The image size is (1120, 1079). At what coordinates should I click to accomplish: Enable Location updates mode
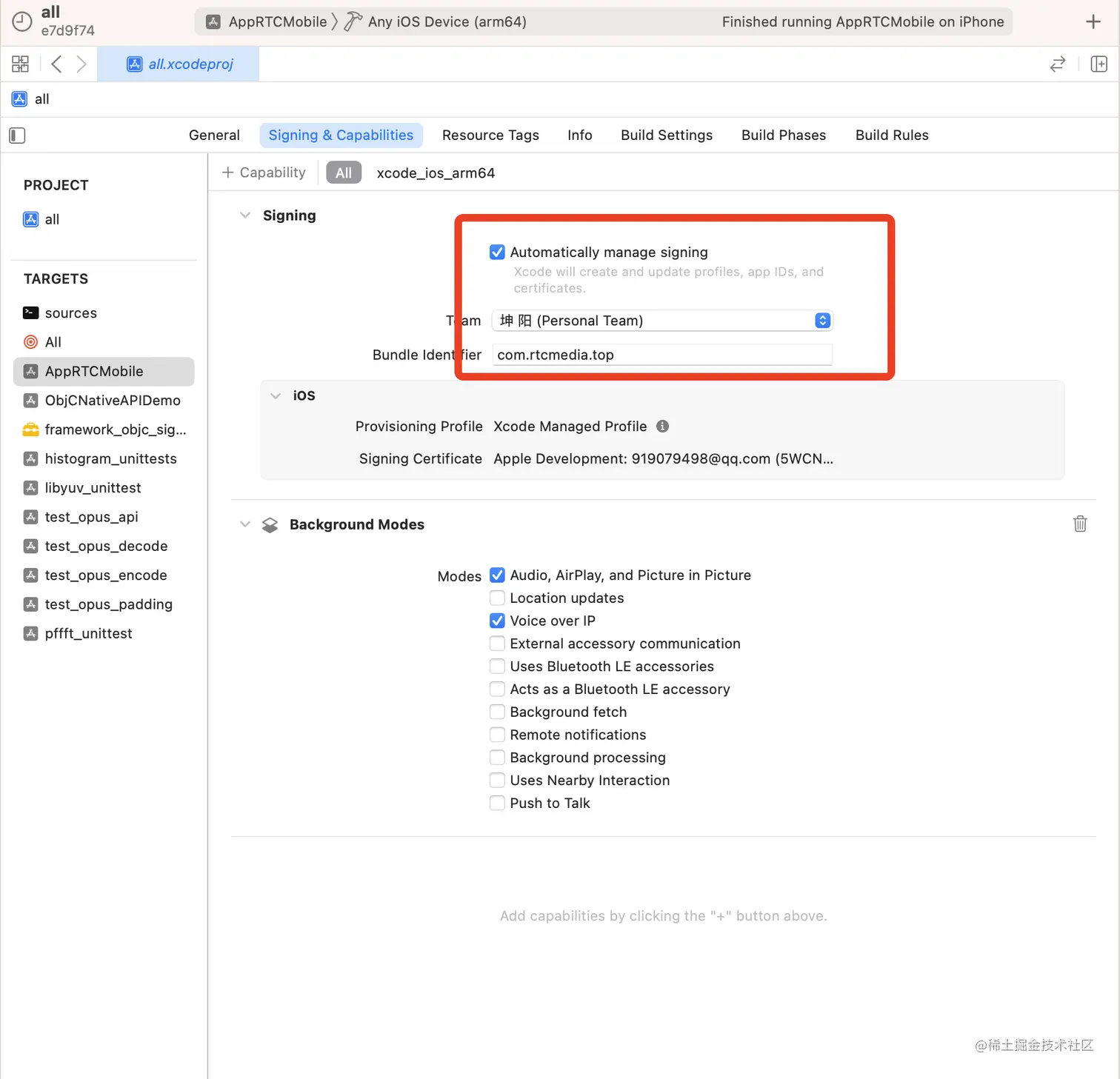497,598
